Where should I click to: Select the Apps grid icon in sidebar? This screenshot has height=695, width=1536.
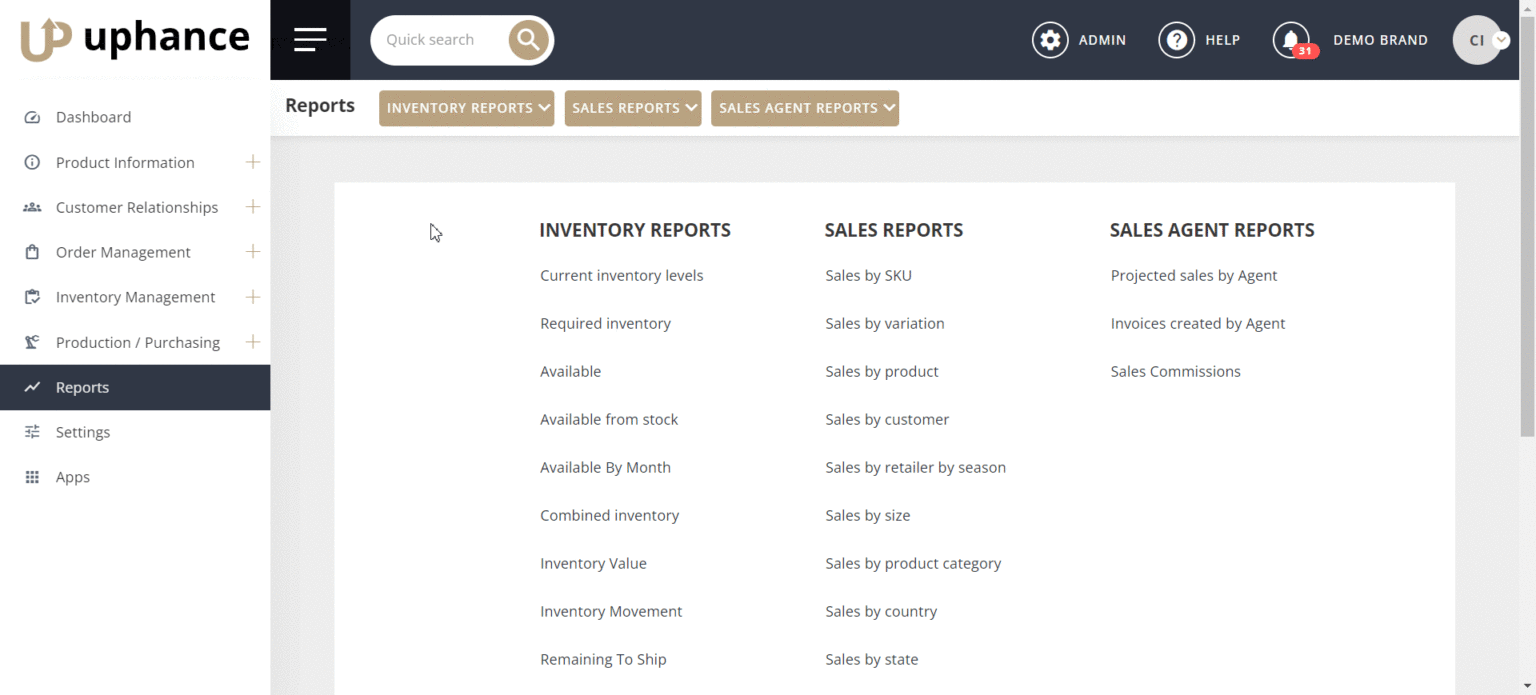[33, 477]
